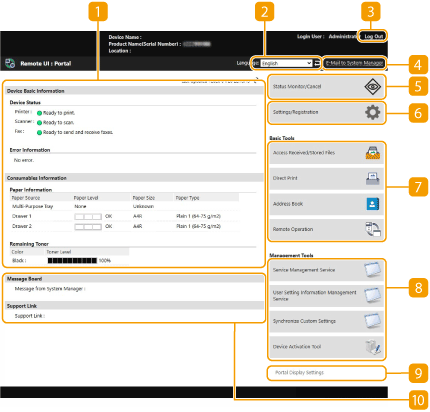This screenshot has width=430, height=412.
Task: Open the Address Book icon
Action: [x=373, y=204]
